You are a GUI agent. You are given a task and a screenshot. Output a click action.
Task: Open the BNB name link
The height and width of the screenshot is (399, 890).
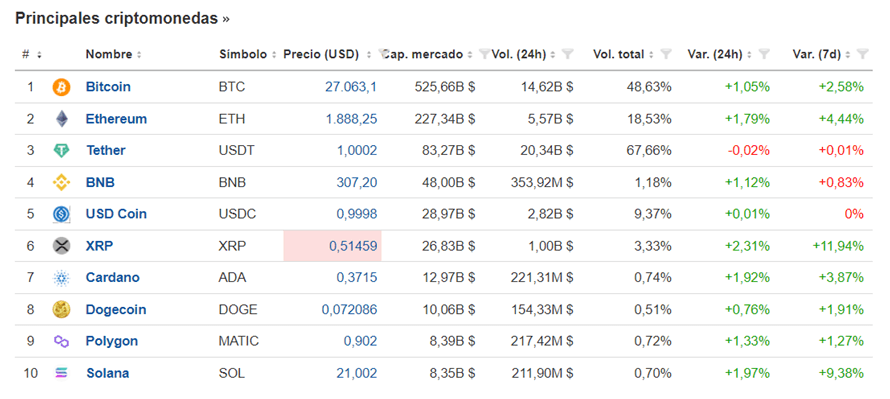pyautogui.click(x=100, y=182)
